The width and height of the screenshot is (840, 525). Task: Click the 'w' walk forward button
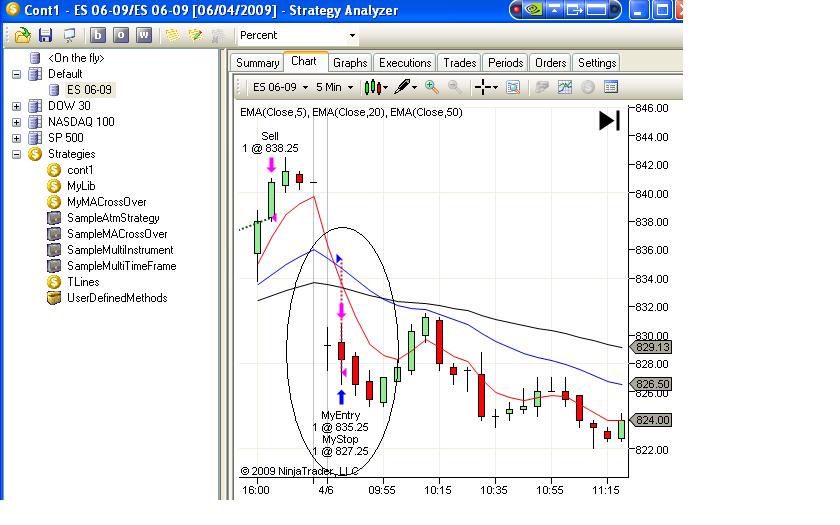click(x=144, y=35)
